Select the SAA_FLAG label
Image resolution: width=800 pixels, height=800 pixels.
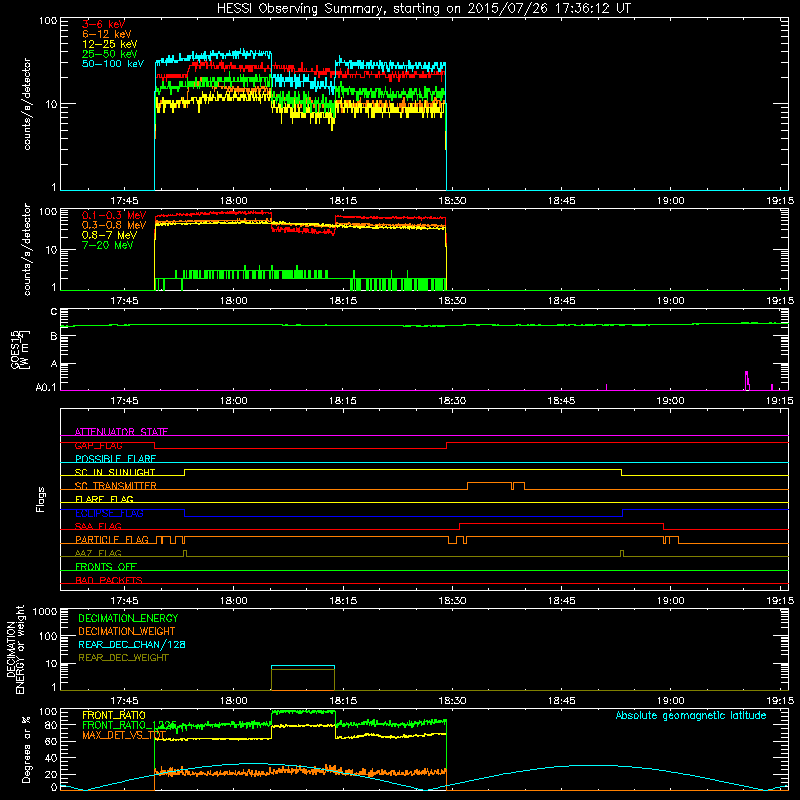(98, 526)
